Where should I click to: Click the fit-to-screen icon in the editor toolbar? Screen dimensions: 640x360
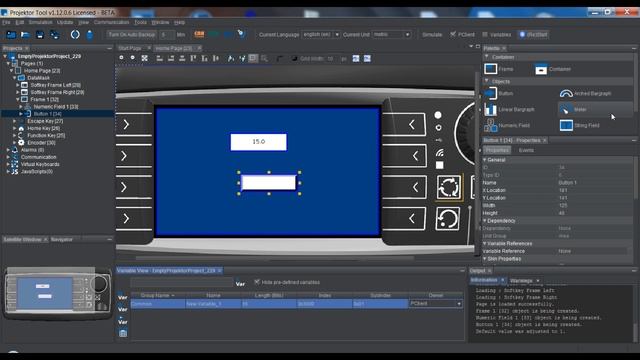click(144, 58)
